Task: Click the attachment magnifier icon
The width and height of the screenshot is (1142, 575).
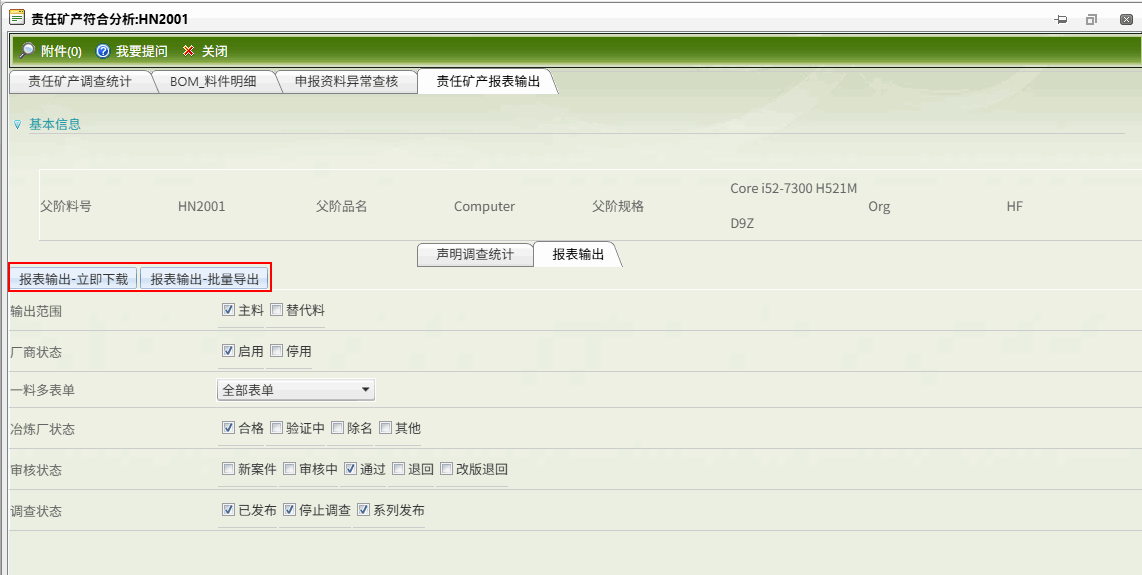Action: click(27, 51)
